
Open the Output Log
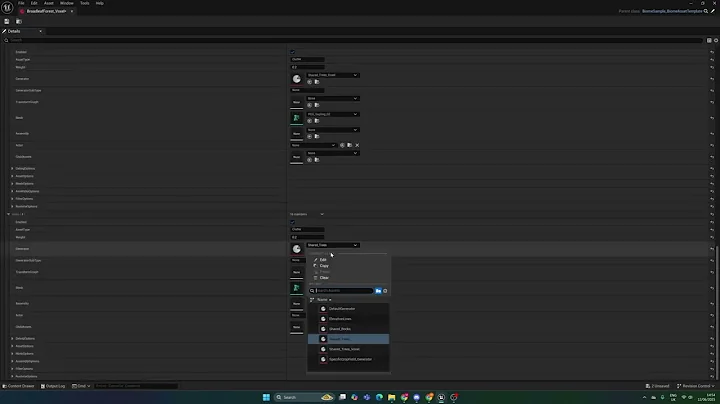[x=53, y=386]
